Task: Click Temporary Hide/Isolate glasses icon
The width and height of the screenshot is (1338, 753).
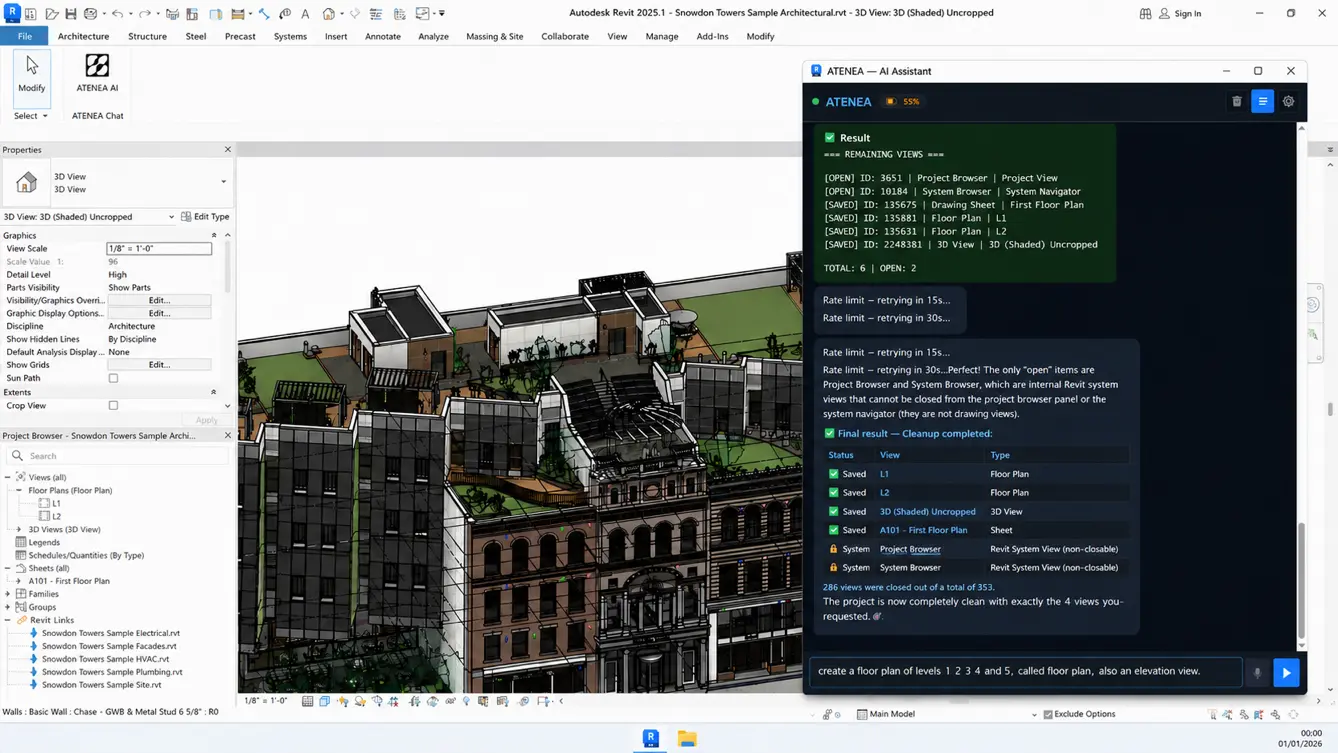Action: coord(450,701)
